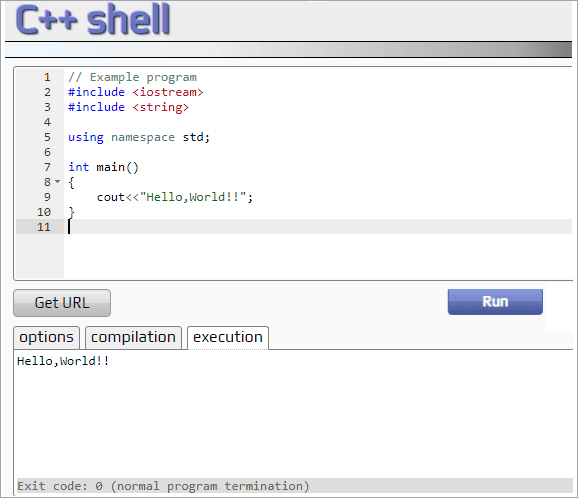The width and height of the screenshot is (578, 498).
Task: Click the int main() line
Action: (104, 167)
